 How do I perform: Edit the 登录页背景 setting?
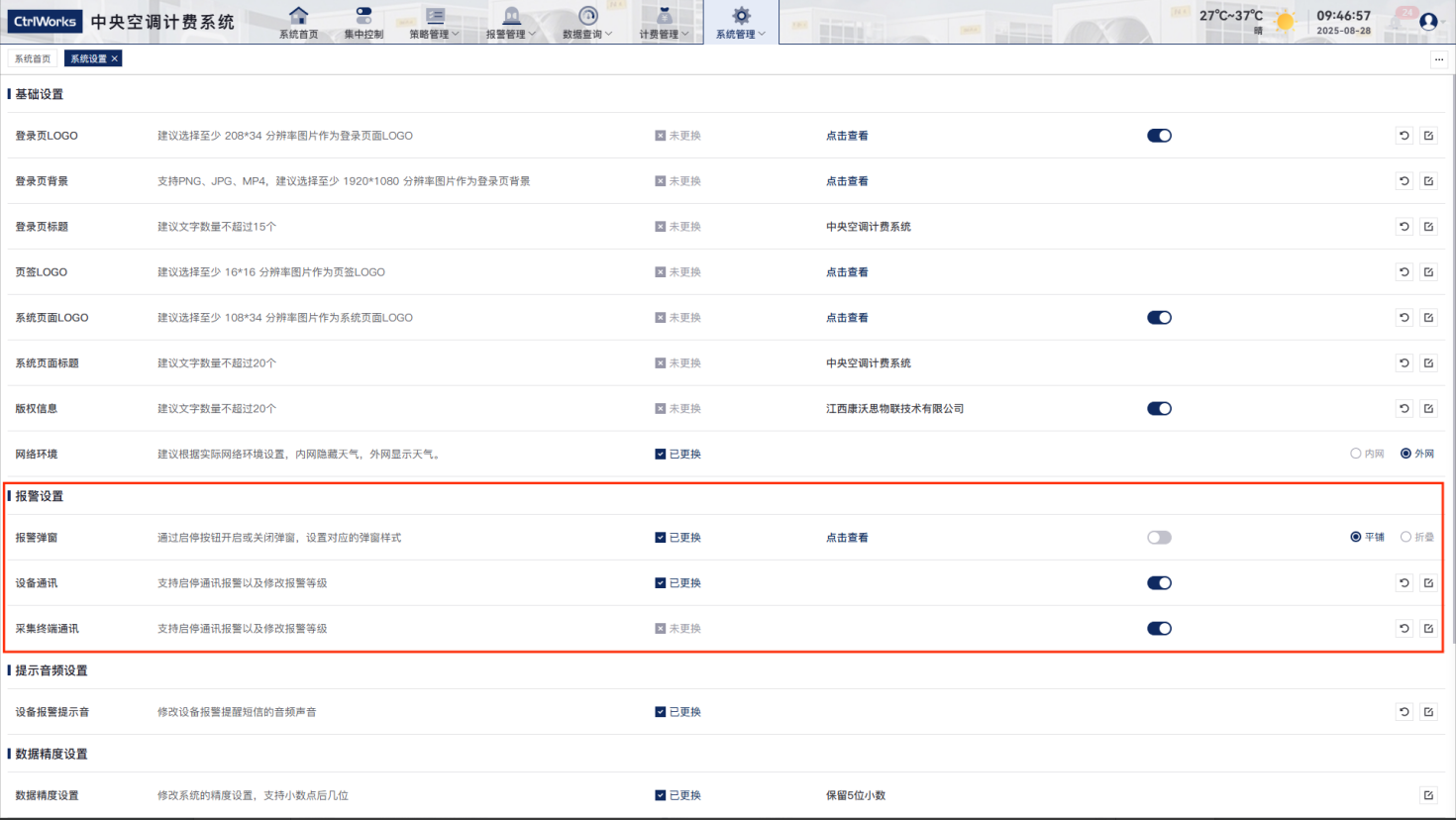tap(1428, 181)
